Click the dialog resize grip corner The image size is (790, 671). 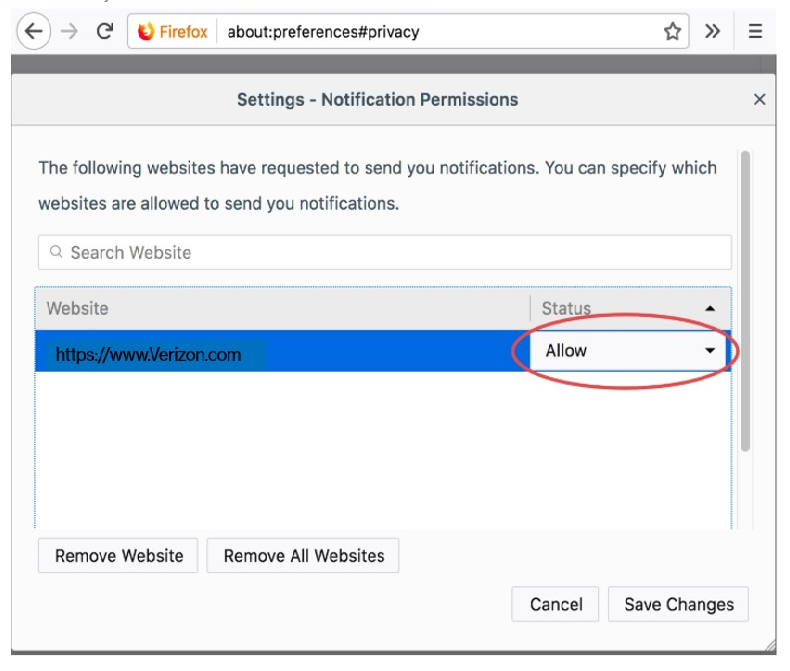point(770,645)
